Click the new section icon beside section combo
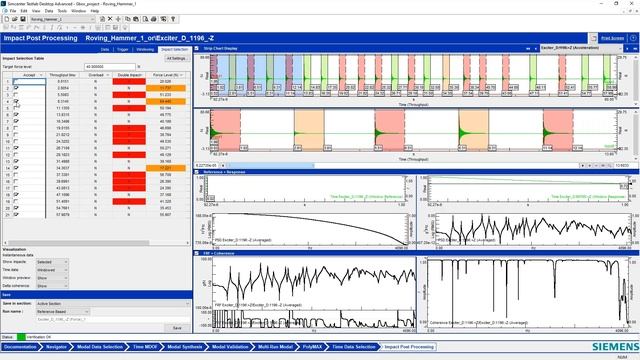Screen dimensions: 640x360 102,19
